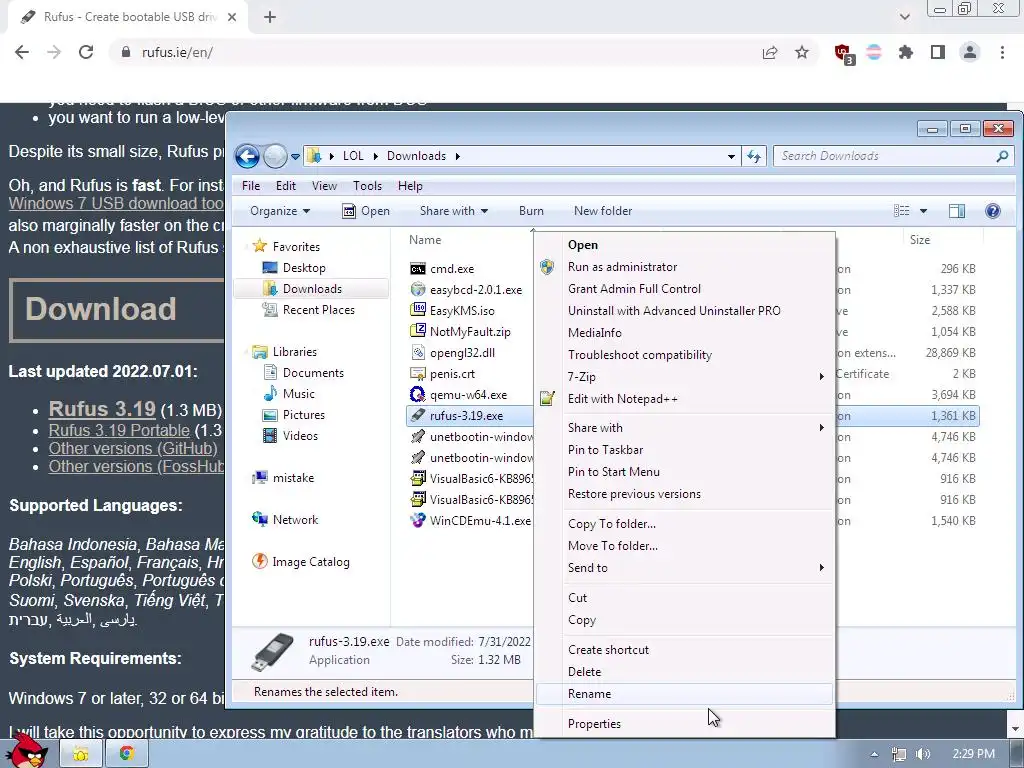Image resolution: width=1024 pixels, height=768 pixels.
Task: Click the mistake computer icon in navigation pane
Action: [x=260, y=477]
